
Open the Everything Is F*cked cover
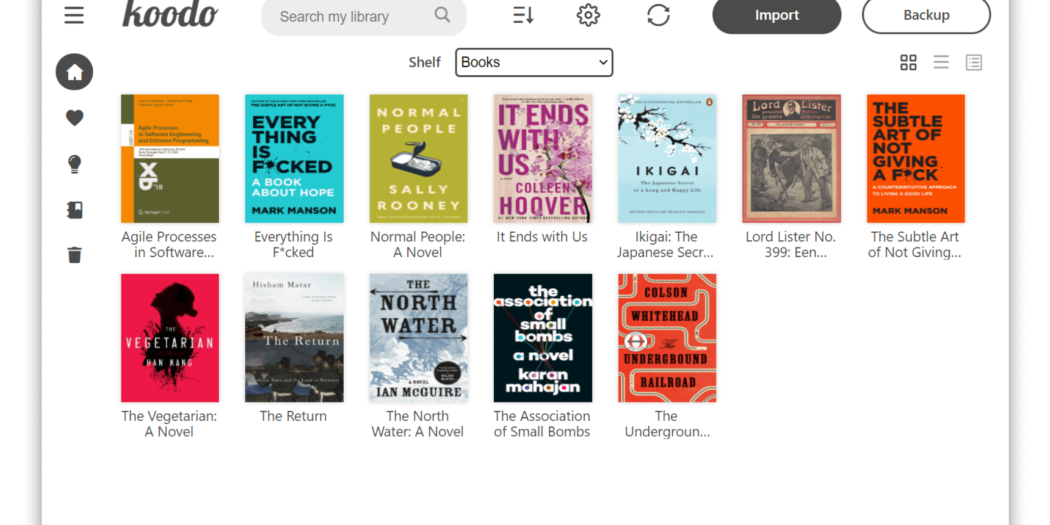pos(294,159)
